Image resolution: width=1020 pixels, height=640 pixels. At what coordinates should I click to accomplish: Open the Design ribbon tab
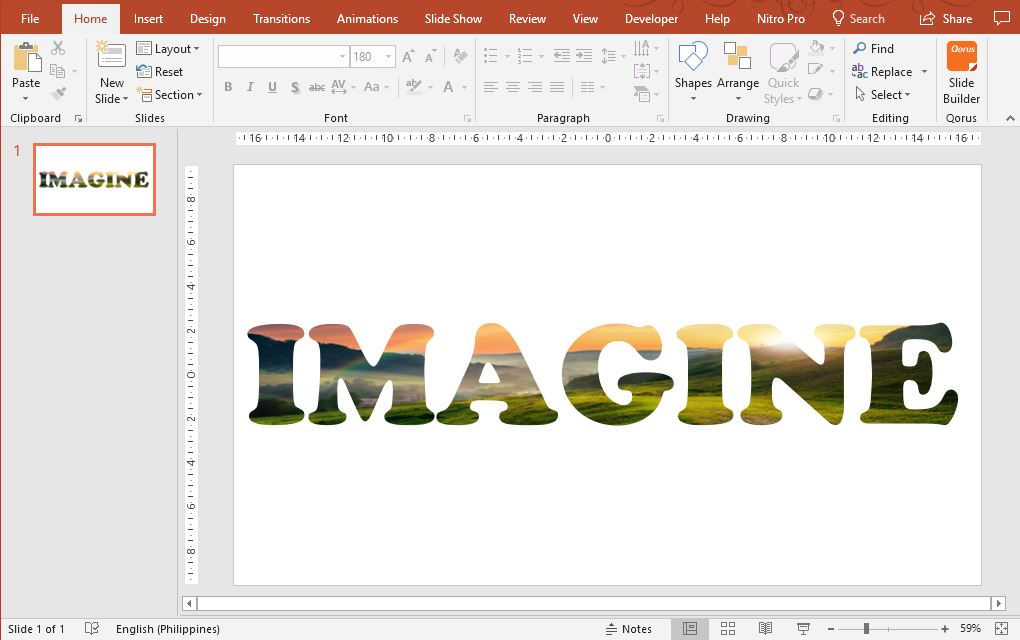pyautogui.click(x=208, y=18)
